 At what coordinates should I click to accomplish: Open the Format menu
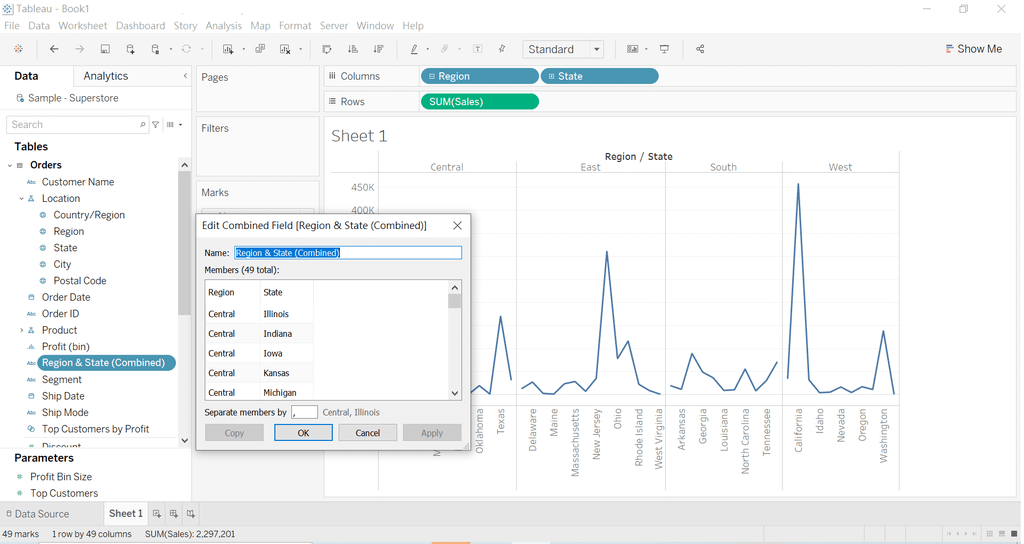[x=295, y=25]
